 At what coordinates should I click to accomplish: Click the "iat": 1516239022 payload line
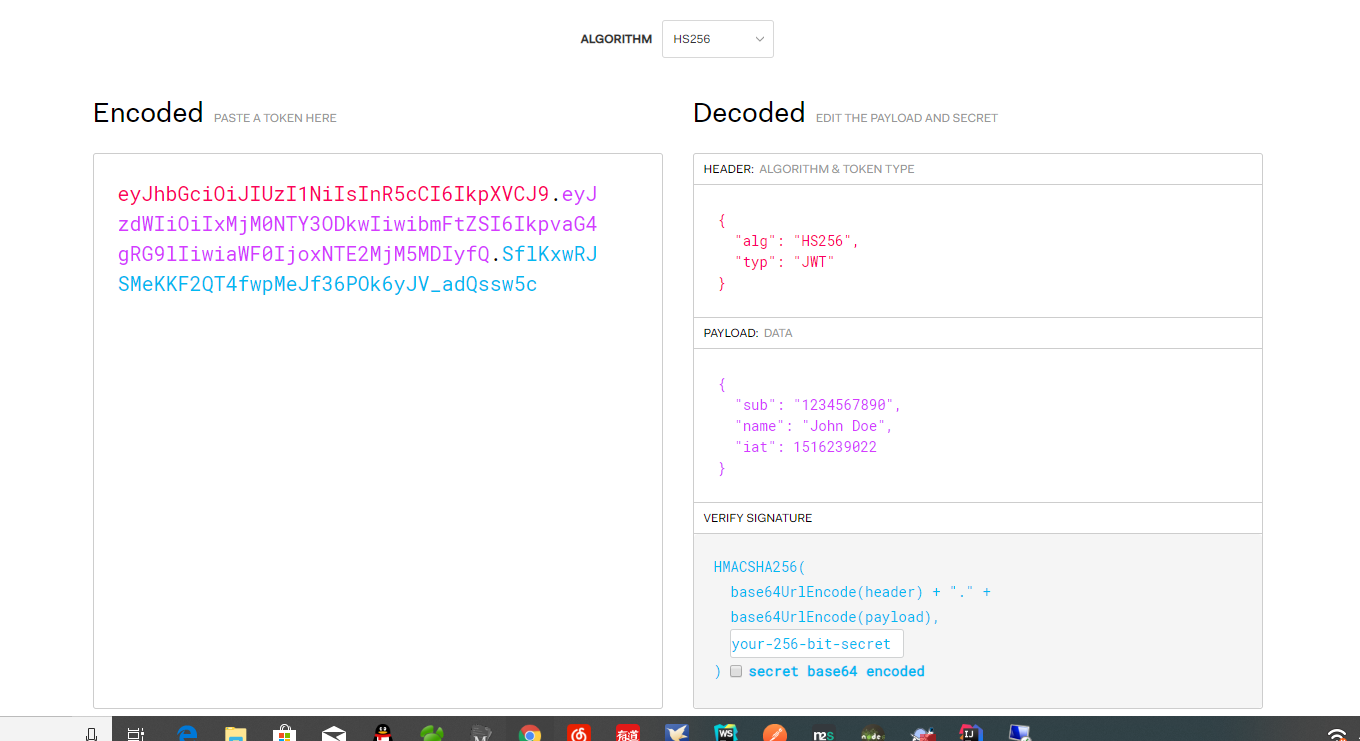pos(806,447)
